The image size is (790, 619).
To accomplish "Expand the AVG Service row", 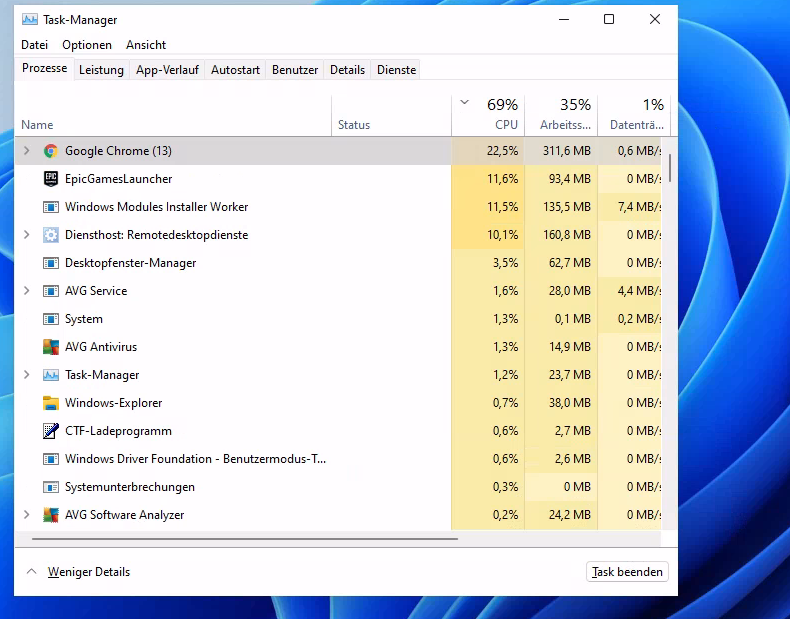I will pyautogui.click(x=27, y=291).
